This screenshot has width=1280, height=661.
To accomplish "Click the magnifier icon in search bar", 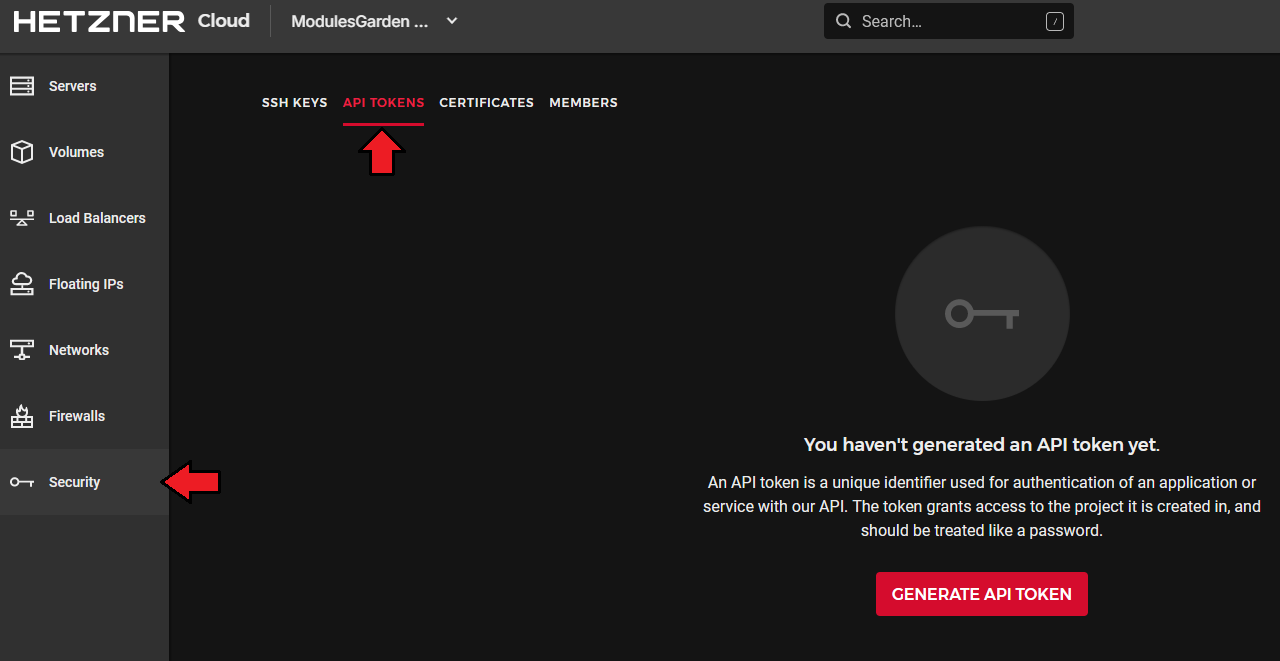I will pyautogui.click(x=844, y=21).
